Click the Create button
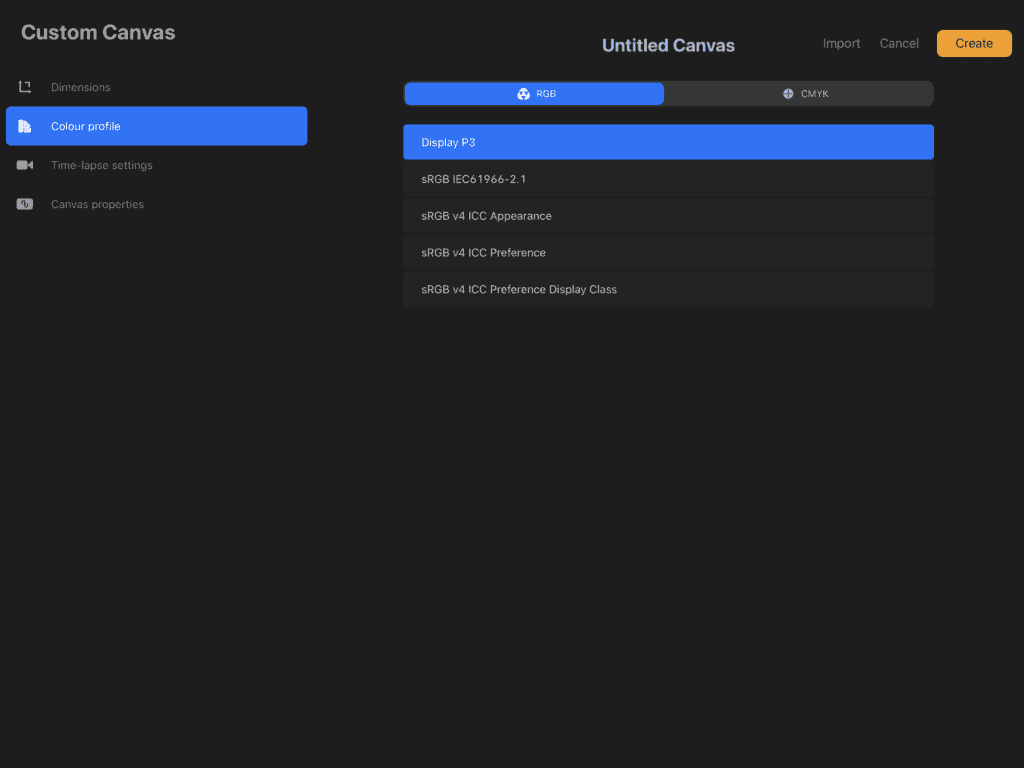Image resolution: width=1024 pixels, height=768 pixels. coord(973,43)
